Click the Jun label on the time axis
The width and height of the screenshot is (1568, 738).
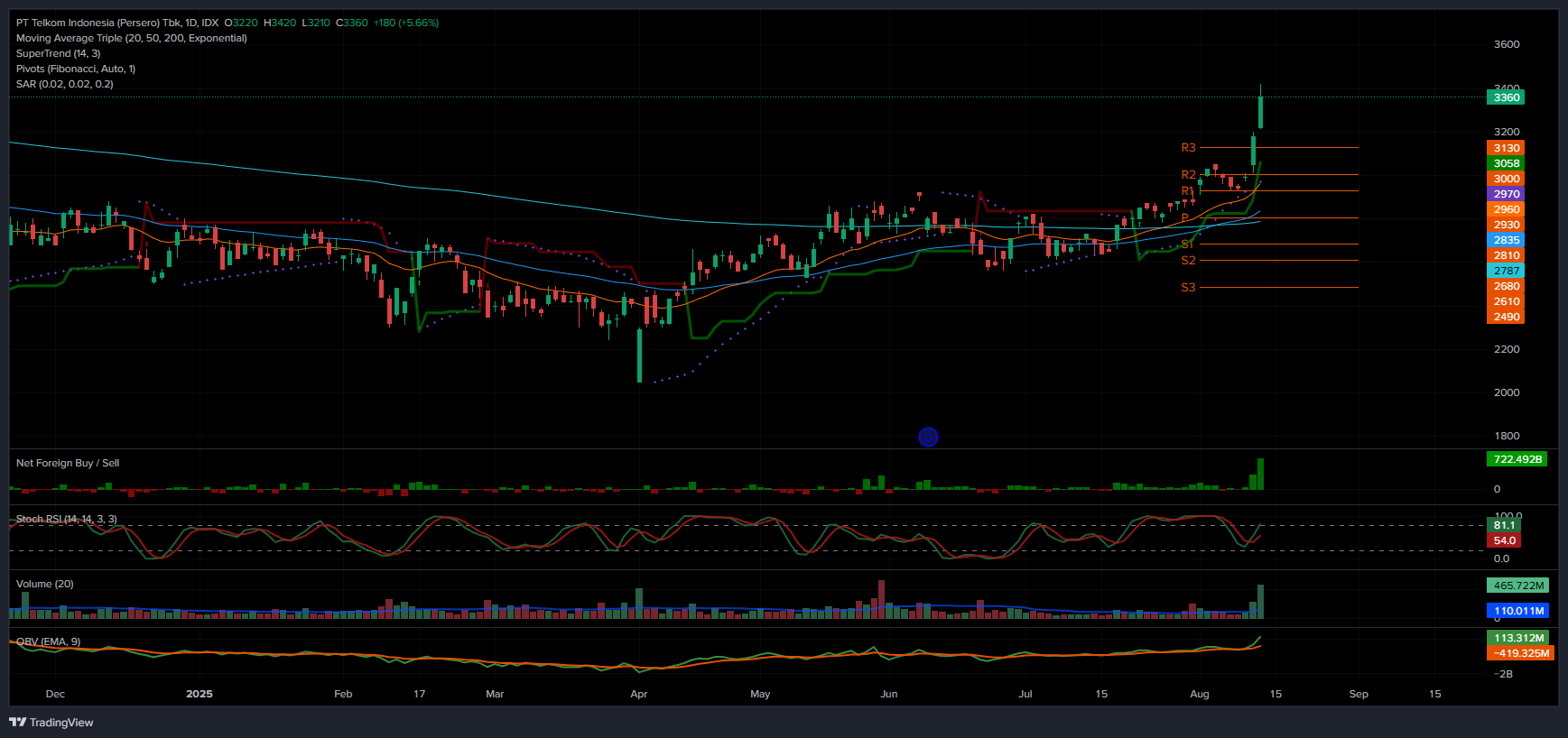coord(889,694)
